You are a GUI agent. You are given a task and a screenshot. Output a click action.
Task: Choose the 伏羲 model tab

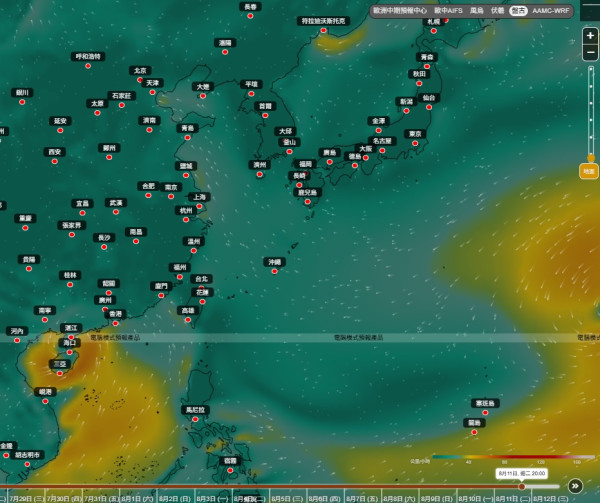pyautogui.click(x=497, y=11)
